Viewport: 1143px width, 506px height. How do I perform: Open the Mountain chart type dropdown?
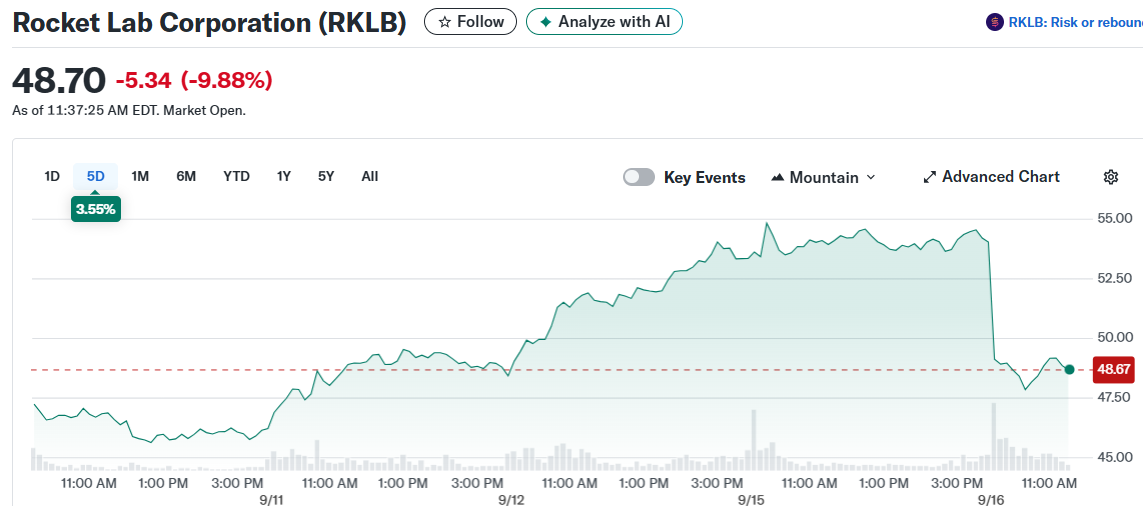click(x=823, y=177)
